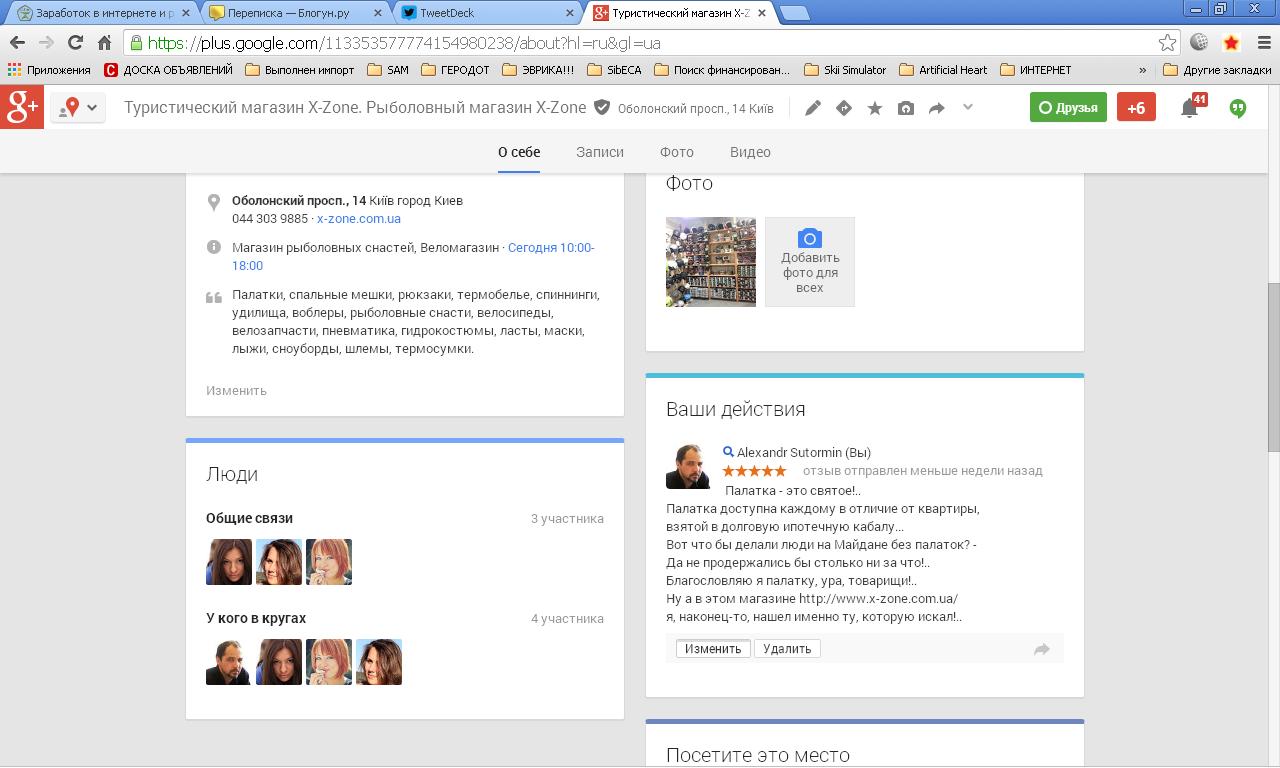The image size is (1280, 768).
Task: Close the Туристический магазин X-Zone browser tab
Action: [762, 13]
